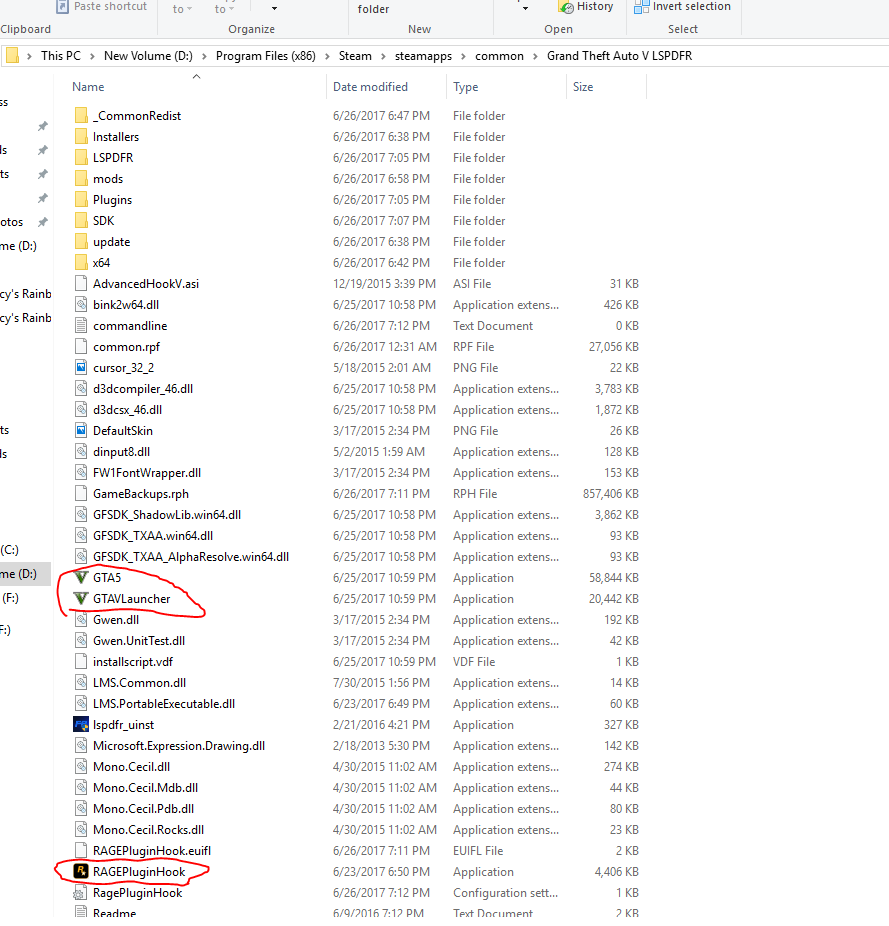Select the d3dcompiler_46.dll file name
Viewport: 889px width, 926px height.
click(x=143, y=389)
